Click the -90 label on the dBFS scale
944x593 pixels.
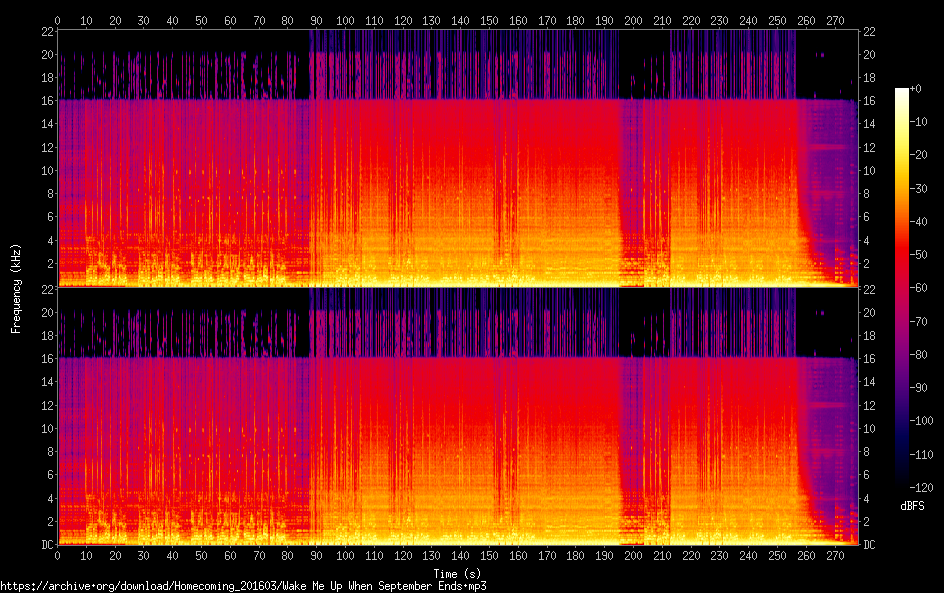(x=925, y=387)
